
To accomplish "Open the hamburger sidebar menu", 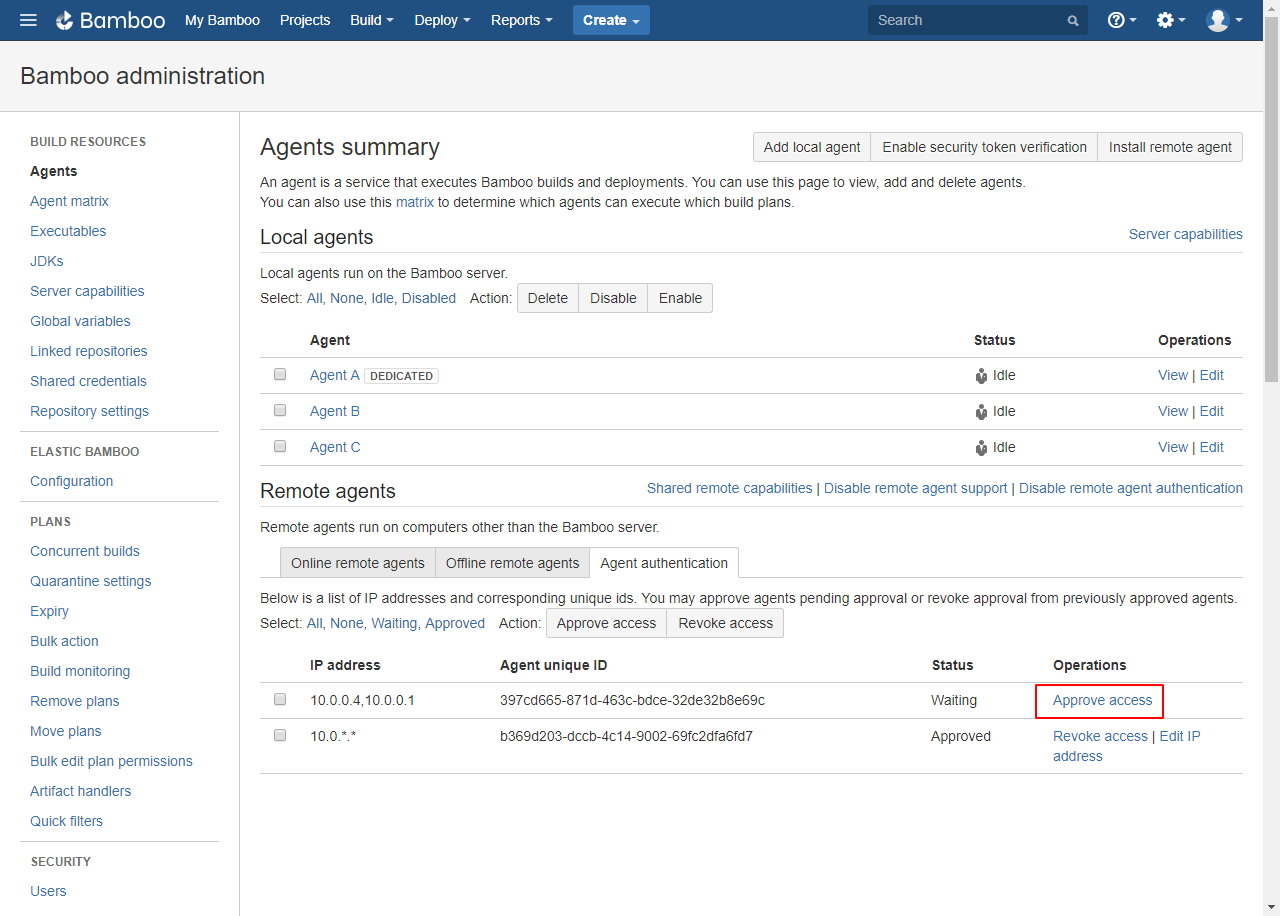I will click(28, 20).
